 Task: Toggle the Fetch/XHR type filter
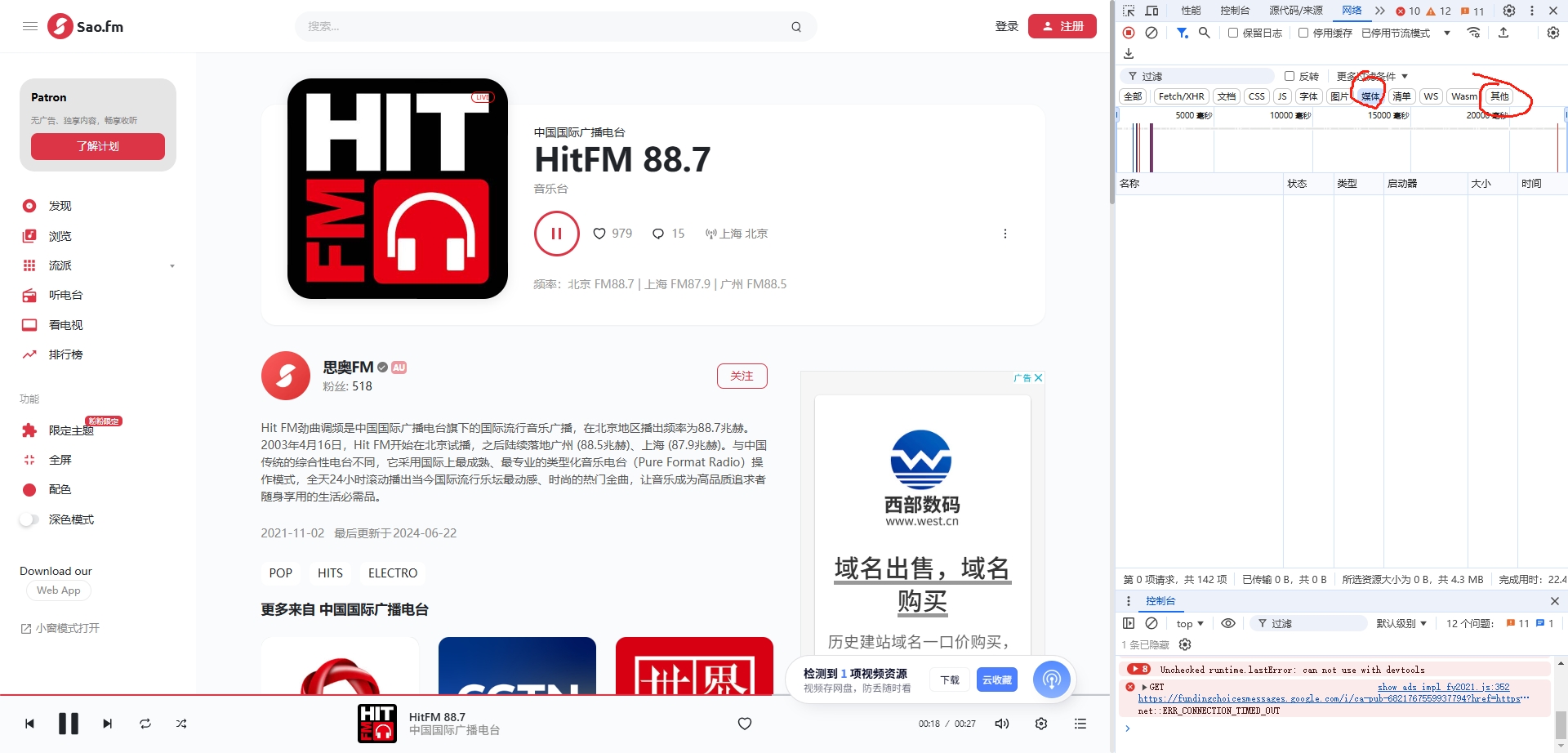tap(1181, 96)
